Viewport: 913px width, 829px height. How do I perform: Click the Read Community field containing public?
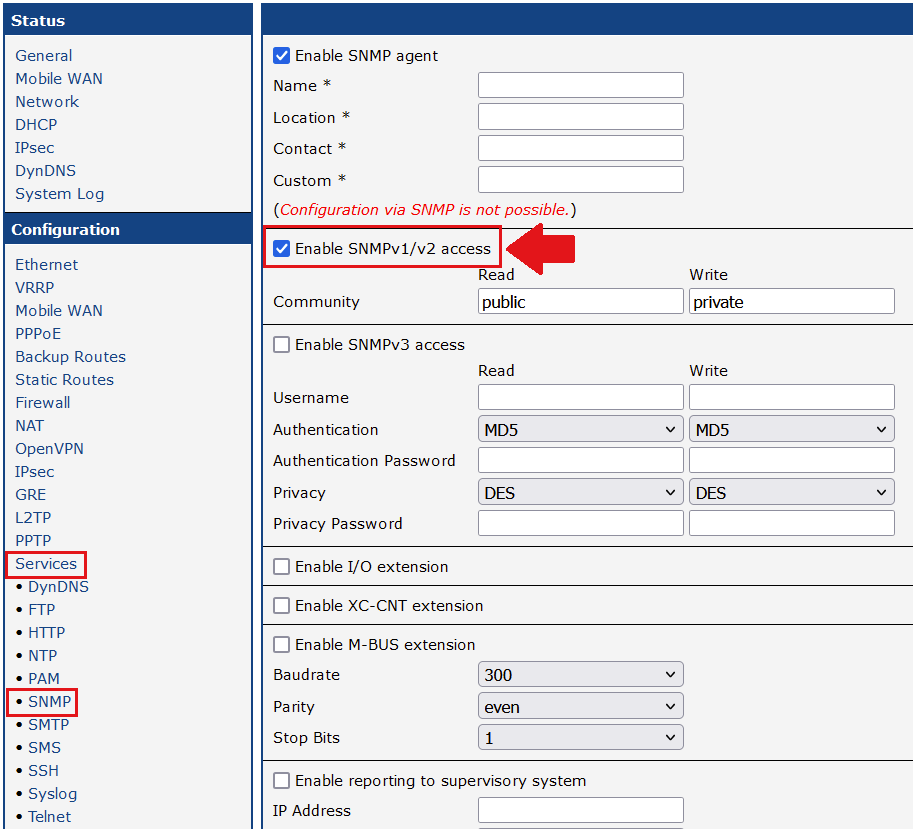click(580, 302)
